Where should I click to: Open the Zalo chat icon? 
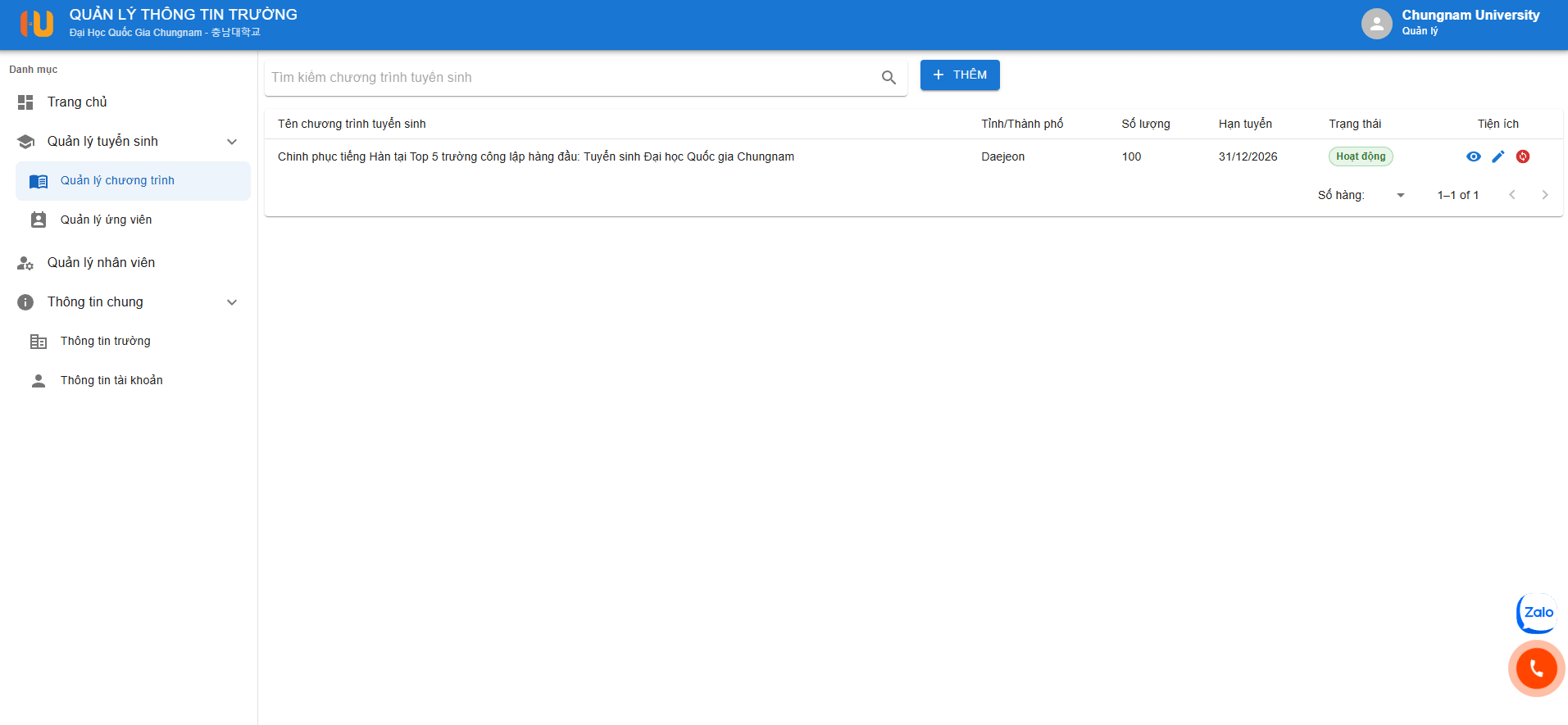(x=1537, y=613)
